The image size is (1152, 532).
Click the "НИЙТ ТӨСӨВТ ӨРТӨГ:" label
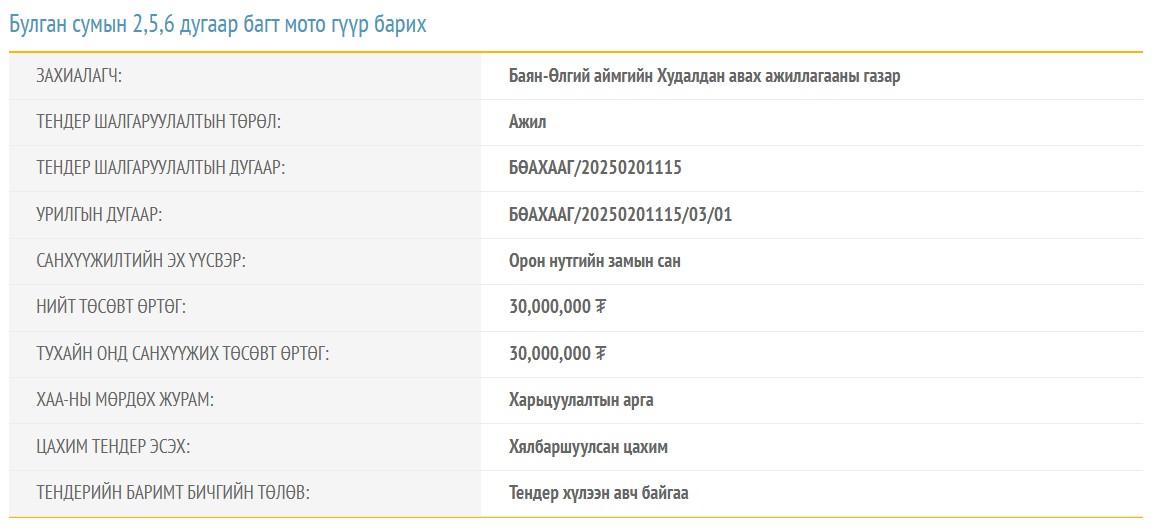(111, 307)
